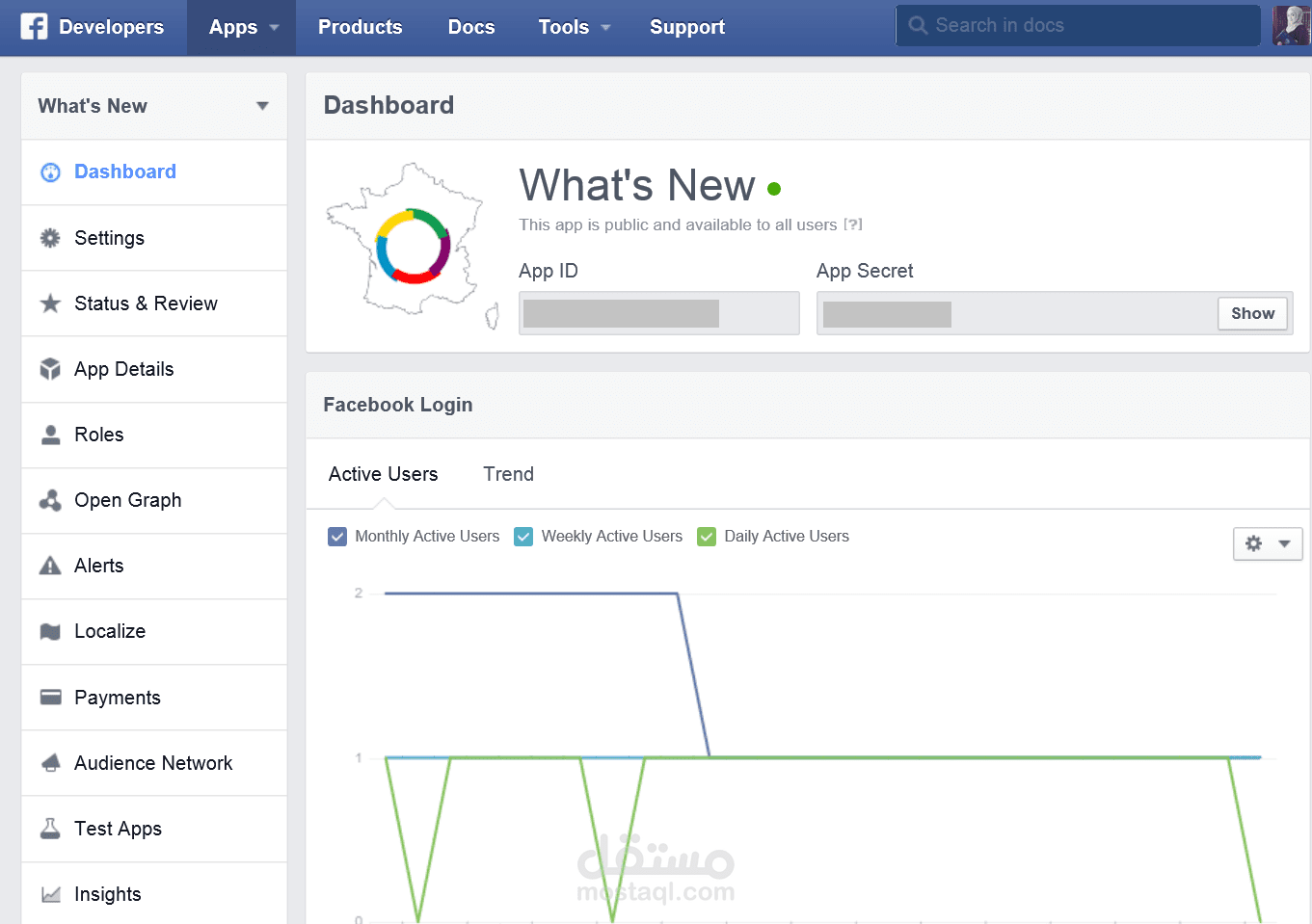Viewport: 1312px width, 924px height.
Task: Click the green live status dot
Action: (774, 189)
